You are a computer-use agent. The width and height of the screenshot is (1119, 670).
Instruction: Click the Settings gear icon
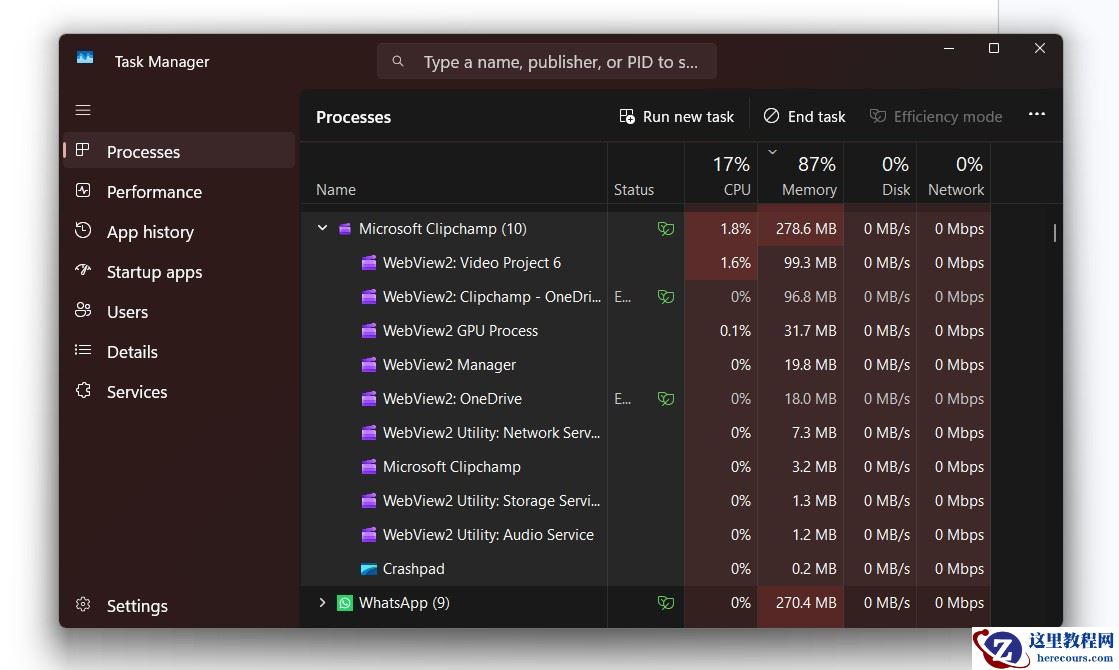click(x=83, y=605)
